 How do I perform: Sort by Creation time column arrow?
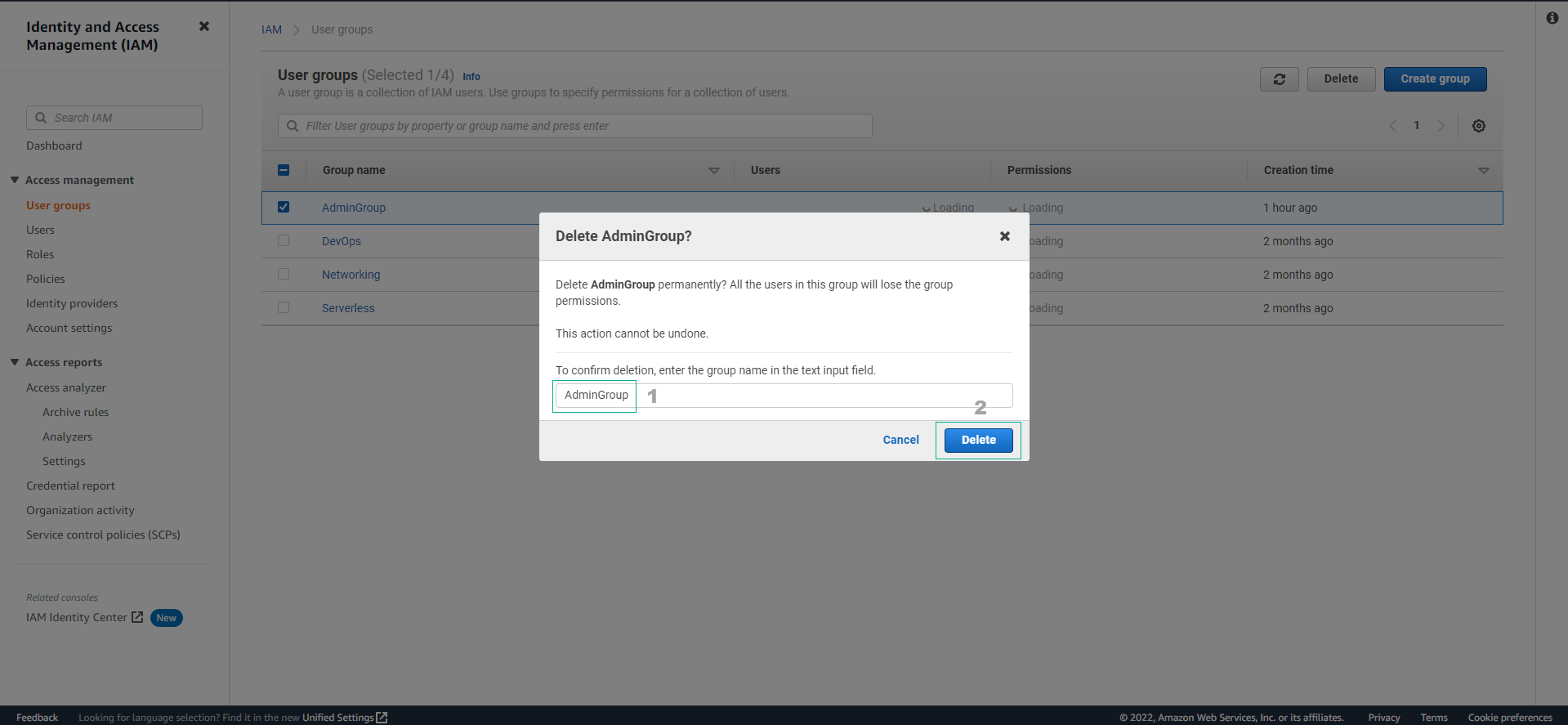[1484, 171]
